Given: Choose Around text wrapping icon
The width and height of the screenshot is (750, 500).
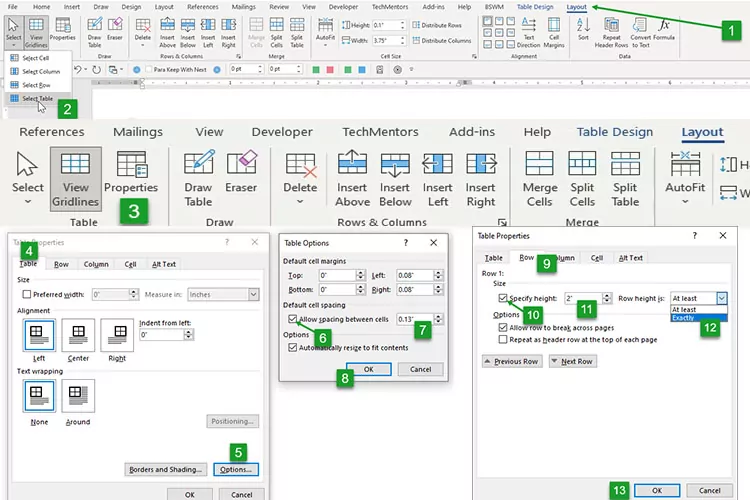Looking at the screenshot, I should click(78, 396).
